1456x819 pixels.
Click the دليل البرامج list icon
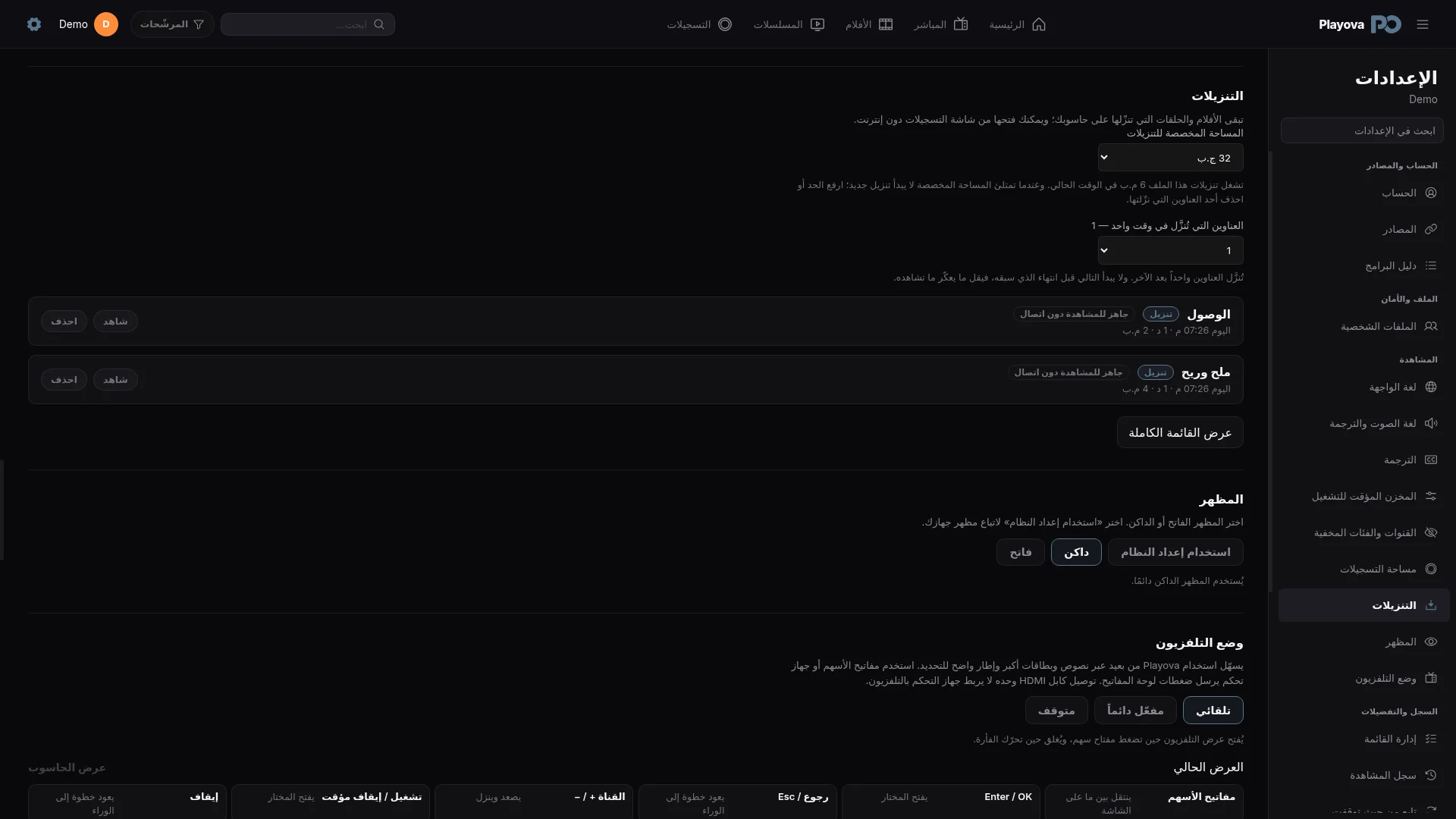(1431, 265)
